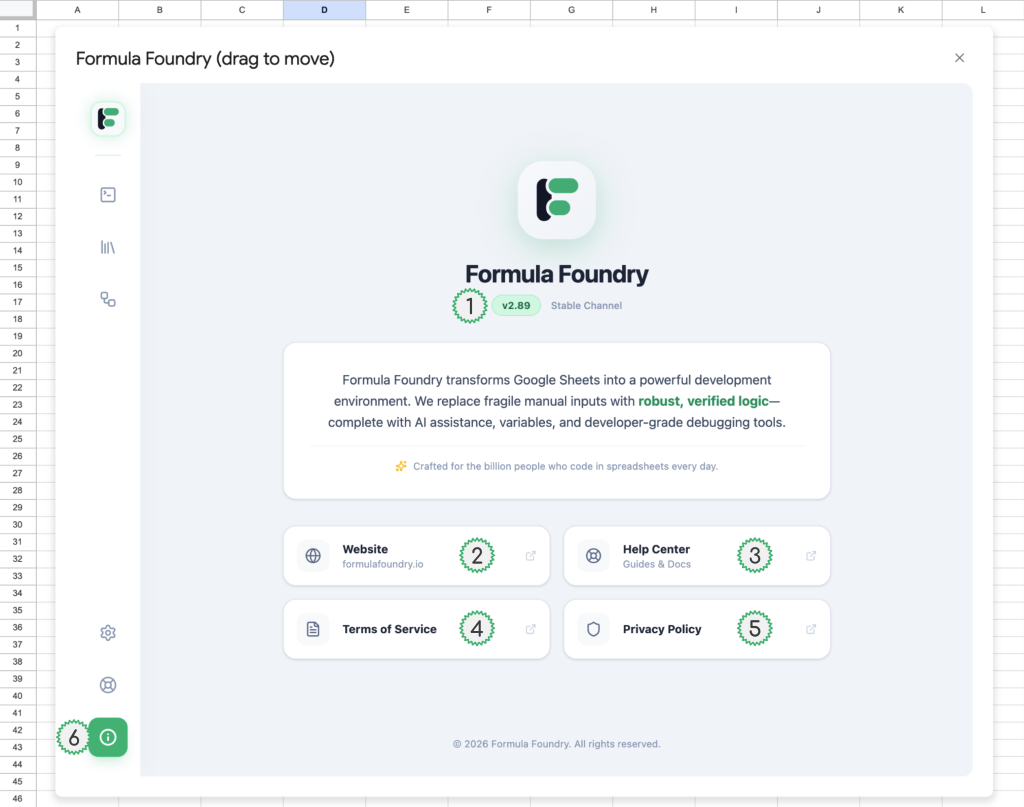Screen dimensions: 1024x807
Task: Select row 1 header in spreadsheet
Action: click(17, 28)
